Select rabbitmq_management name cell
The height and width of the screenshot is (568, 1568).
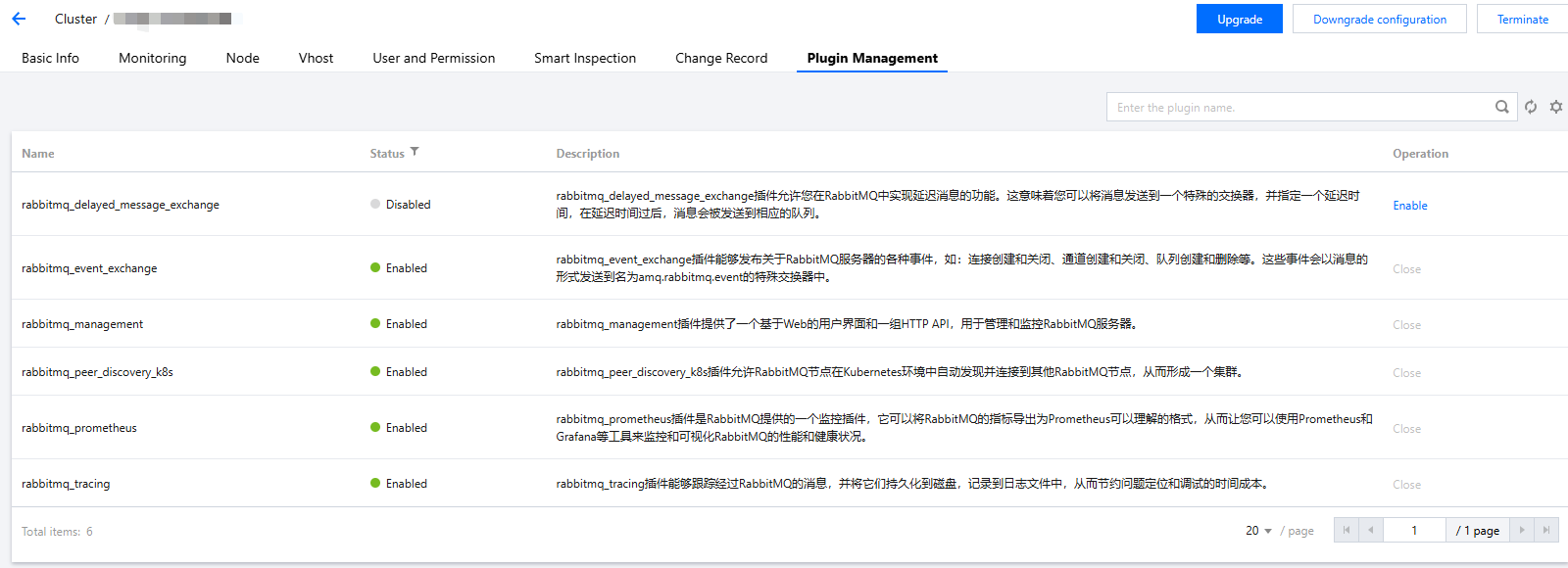[82, 324]
